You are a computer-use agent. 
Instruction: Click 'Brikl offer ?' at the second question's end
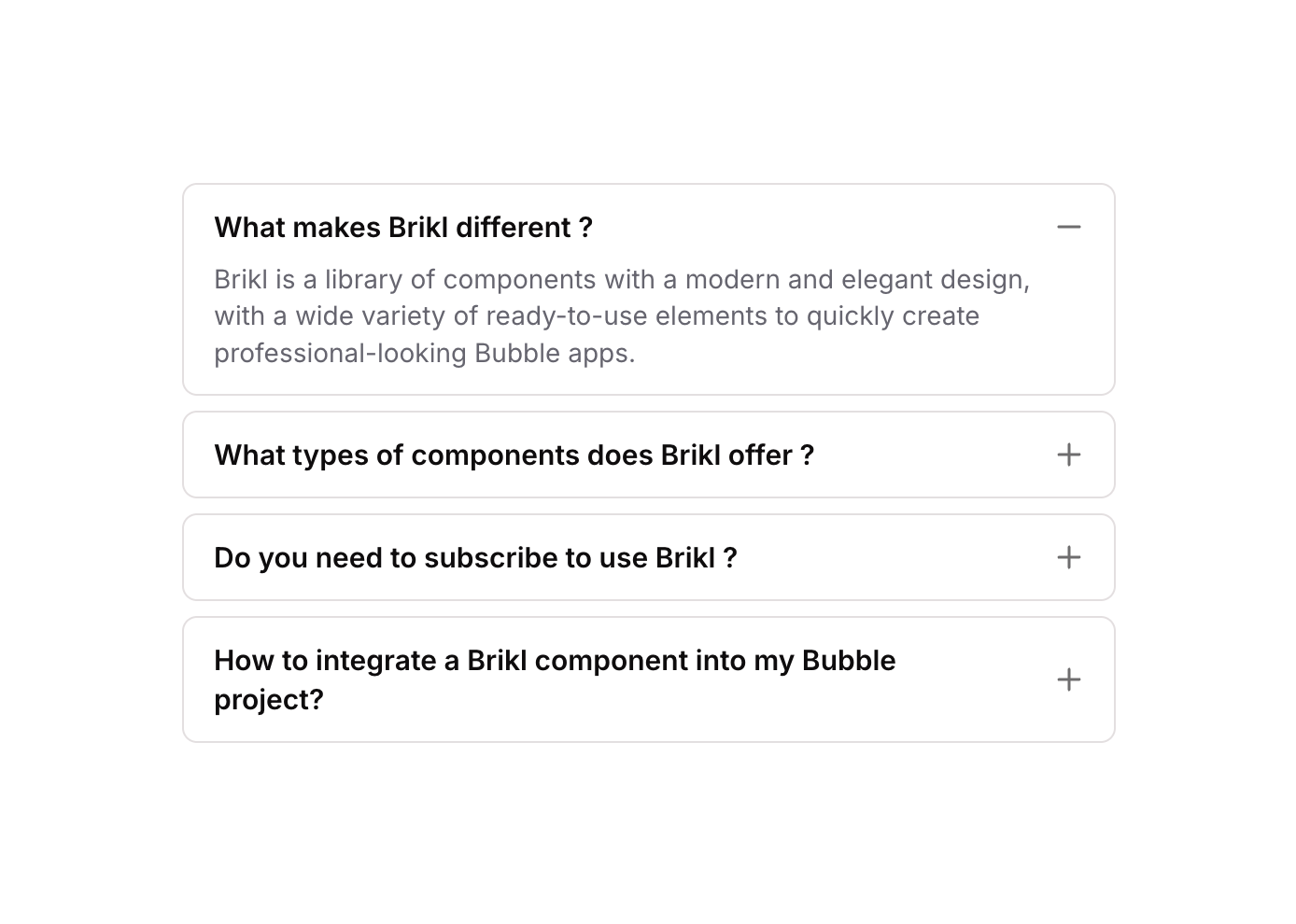[737, 455]
